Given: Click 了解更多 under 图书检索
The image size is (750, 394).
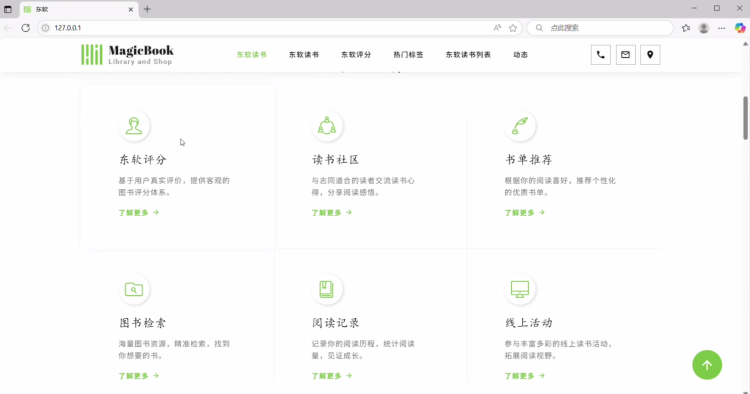Looking at the screenshot, I should tap(139, 376).
